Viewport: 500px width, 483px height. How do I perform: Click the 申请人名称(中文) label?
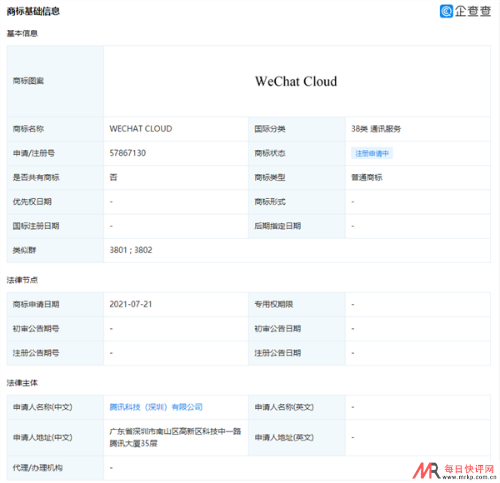pyautogui.click(x=43, y=407)
